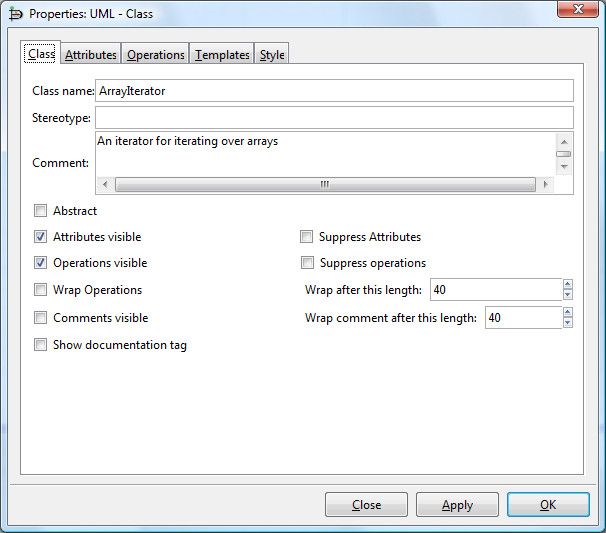Enable the Abstract checkbox

[x=40, y=211]
